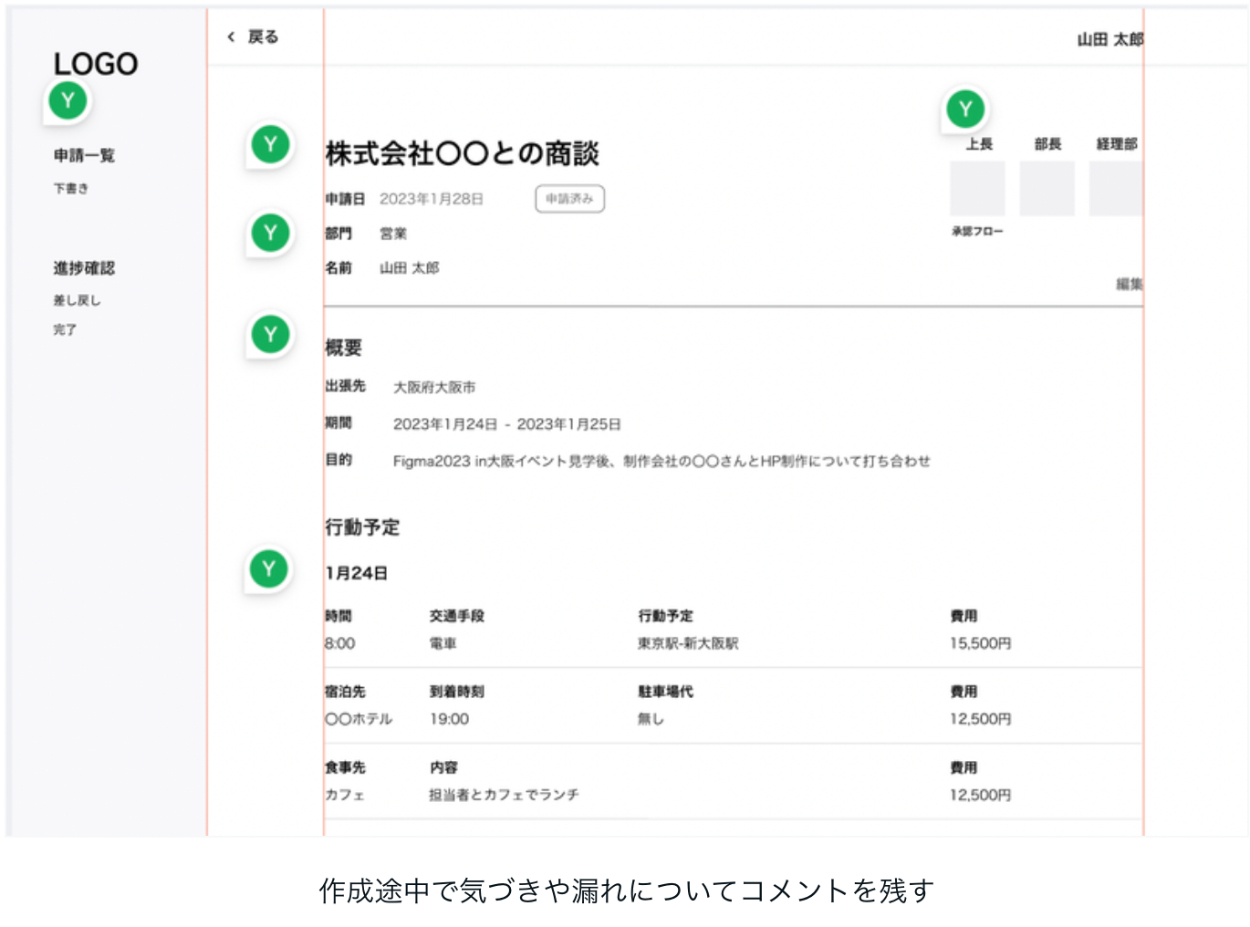1250x927 pixels.
Task: Open 進捗確認 section in the sidebar
Action: (84, 269)
